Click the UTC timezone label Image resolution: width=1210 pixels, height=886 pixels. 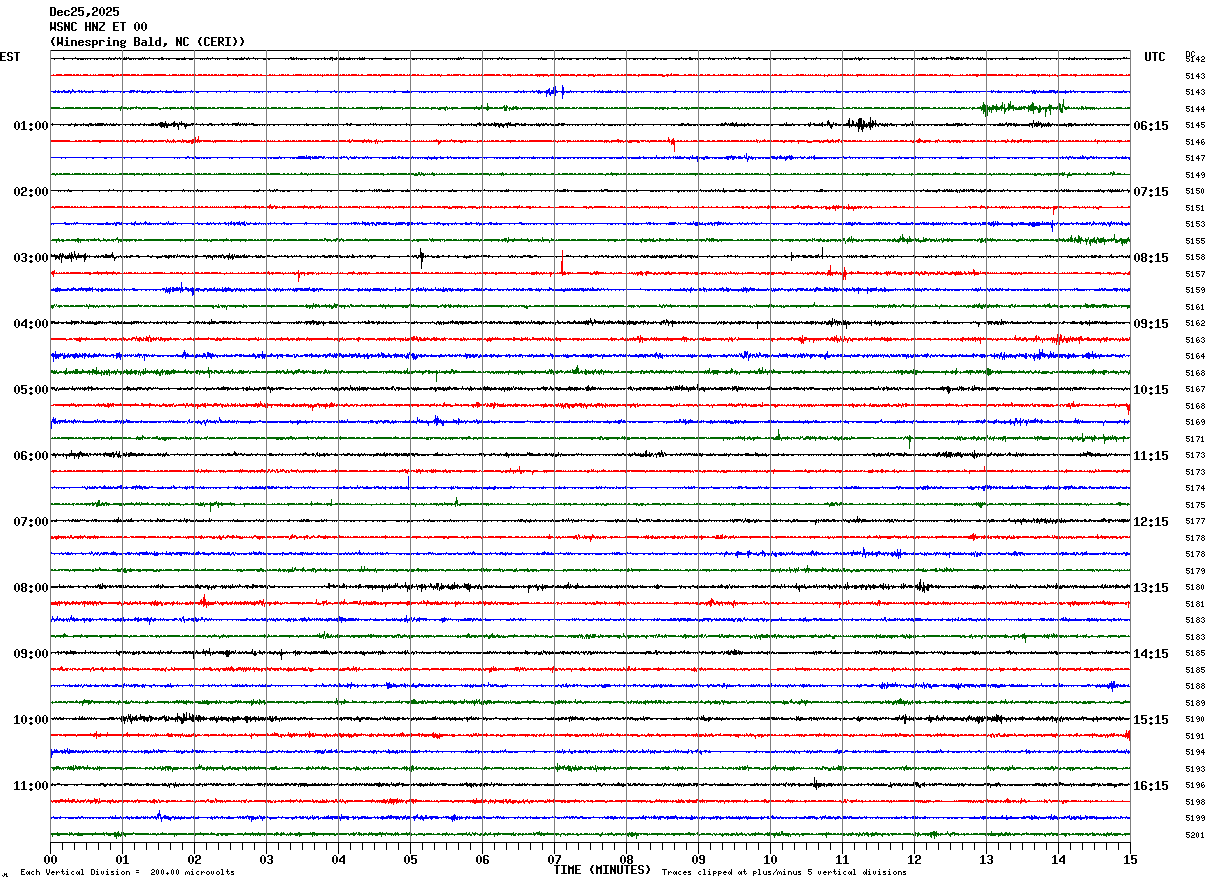coord(1155,57)
